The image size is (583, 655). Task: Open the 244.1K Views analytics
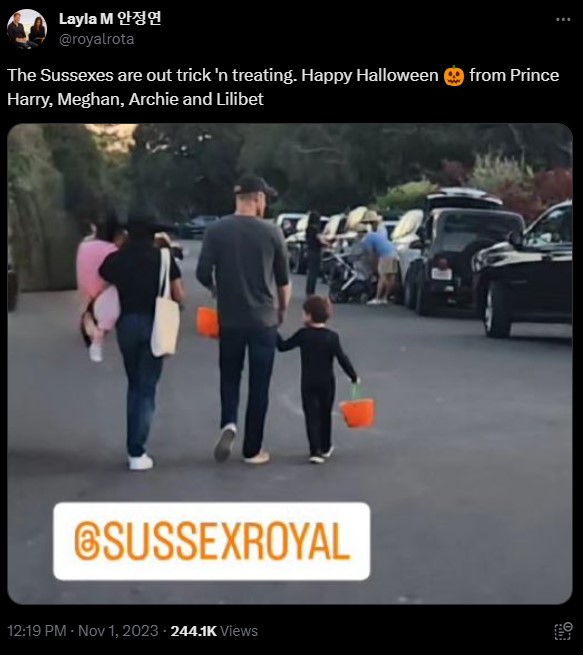(214, 631)
